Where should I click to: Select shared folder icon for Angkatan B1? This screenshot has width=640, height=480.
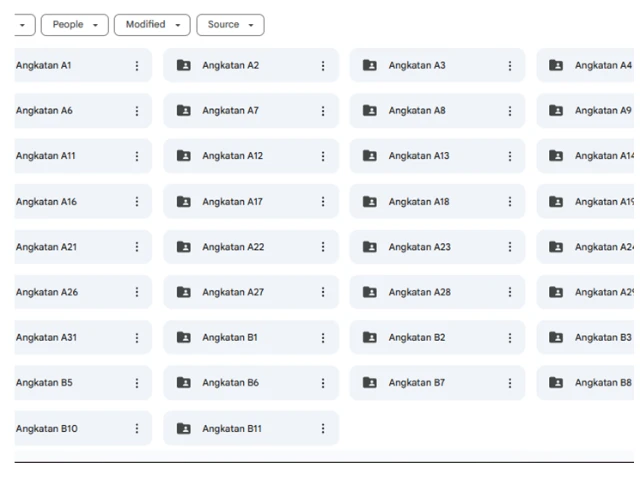point(184,338)
